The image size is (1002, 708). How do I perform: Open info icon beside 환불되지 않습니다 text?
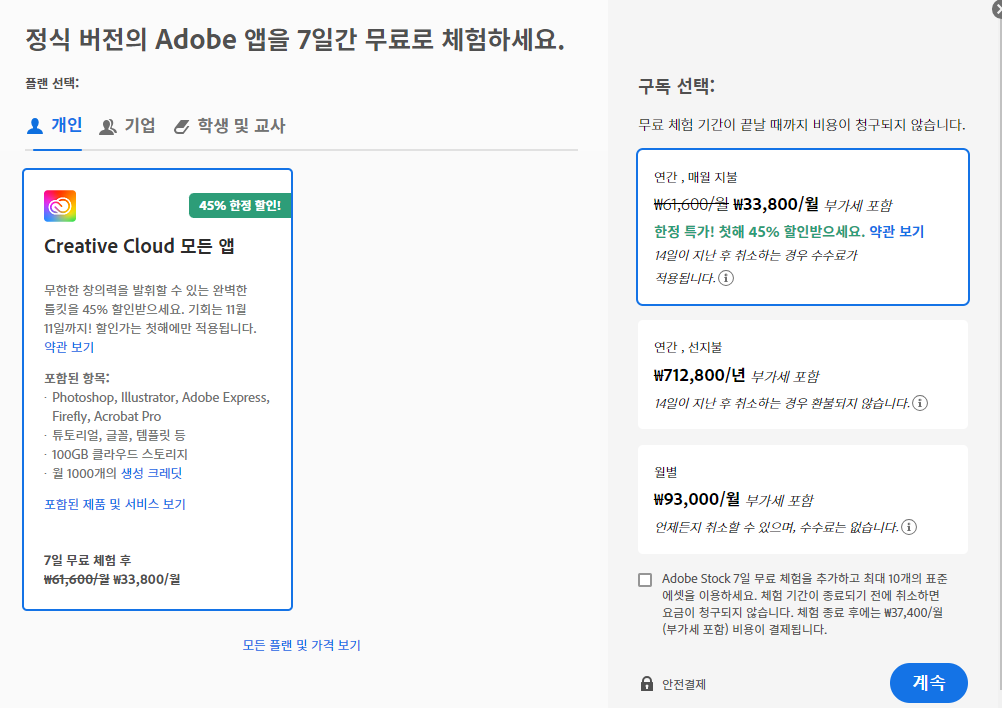[x=920, y=403]
